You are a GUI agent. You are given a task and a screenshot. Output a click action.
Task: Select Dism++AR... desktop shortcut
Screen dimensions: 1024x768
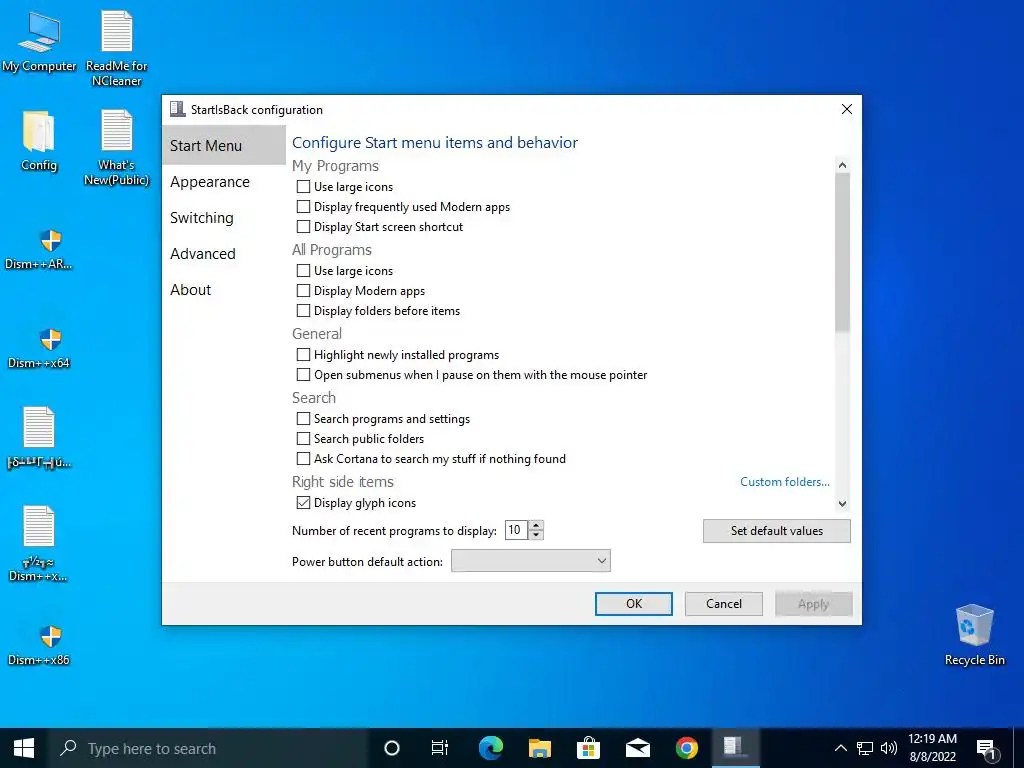39,249
